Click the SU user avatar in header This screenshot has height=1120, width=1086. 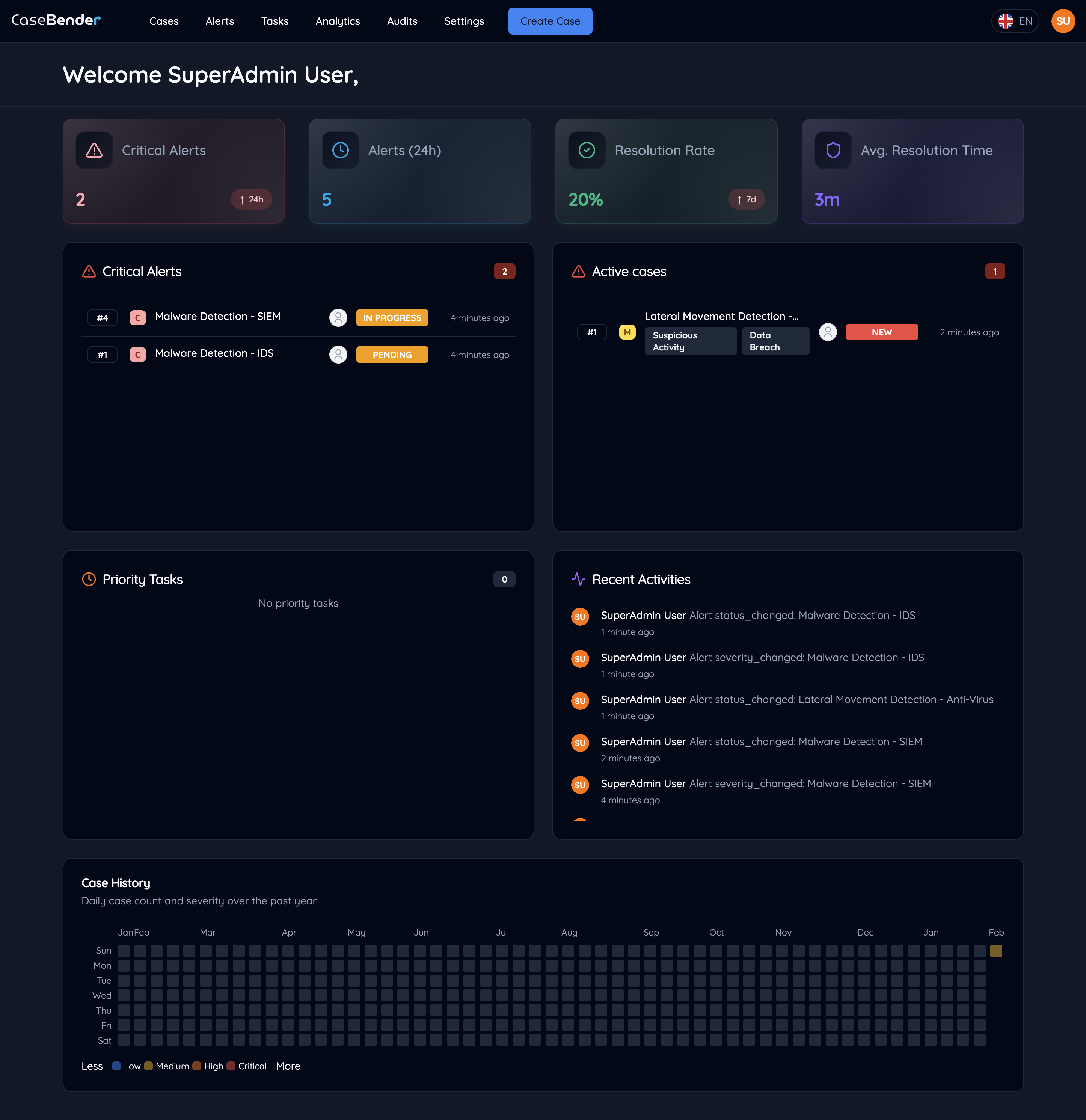pyautogui.click(x=1063, y=21)
